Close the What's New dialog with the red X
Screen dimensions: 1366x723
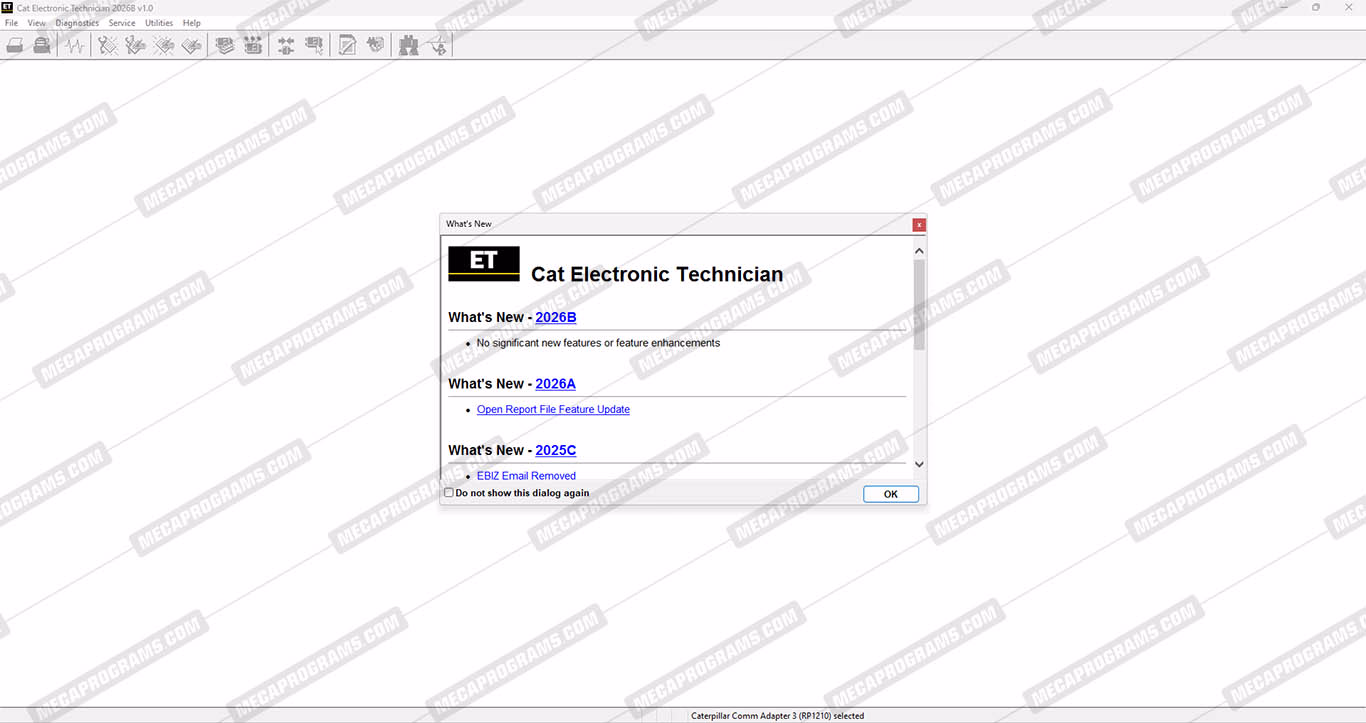tap(919, 225)
